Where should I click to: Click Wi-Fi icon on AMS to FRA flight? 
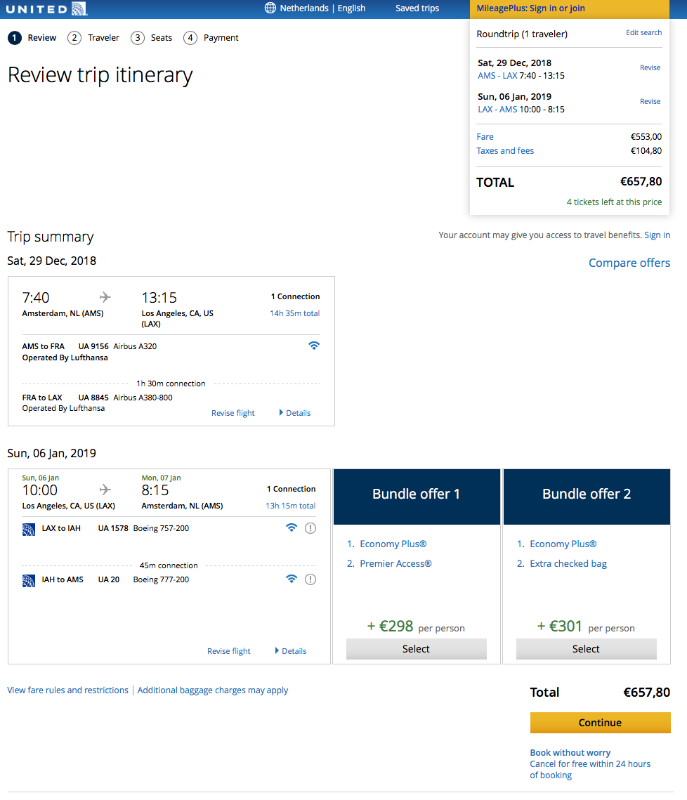[x=314, y=345]
